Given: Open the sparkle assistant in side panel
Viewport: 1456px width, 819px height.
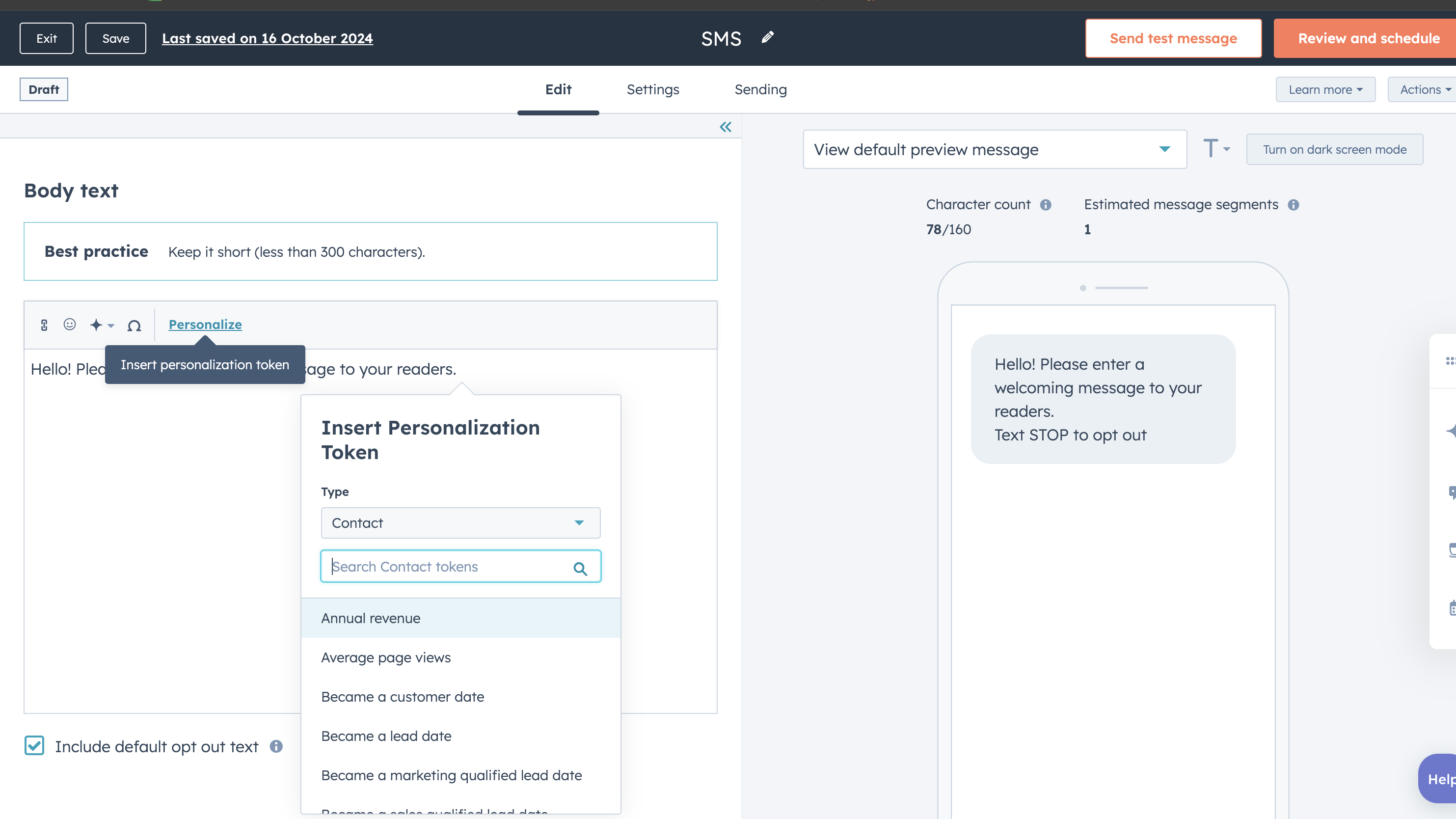Looking at the screenshot, I should [x=1451, y=431].
